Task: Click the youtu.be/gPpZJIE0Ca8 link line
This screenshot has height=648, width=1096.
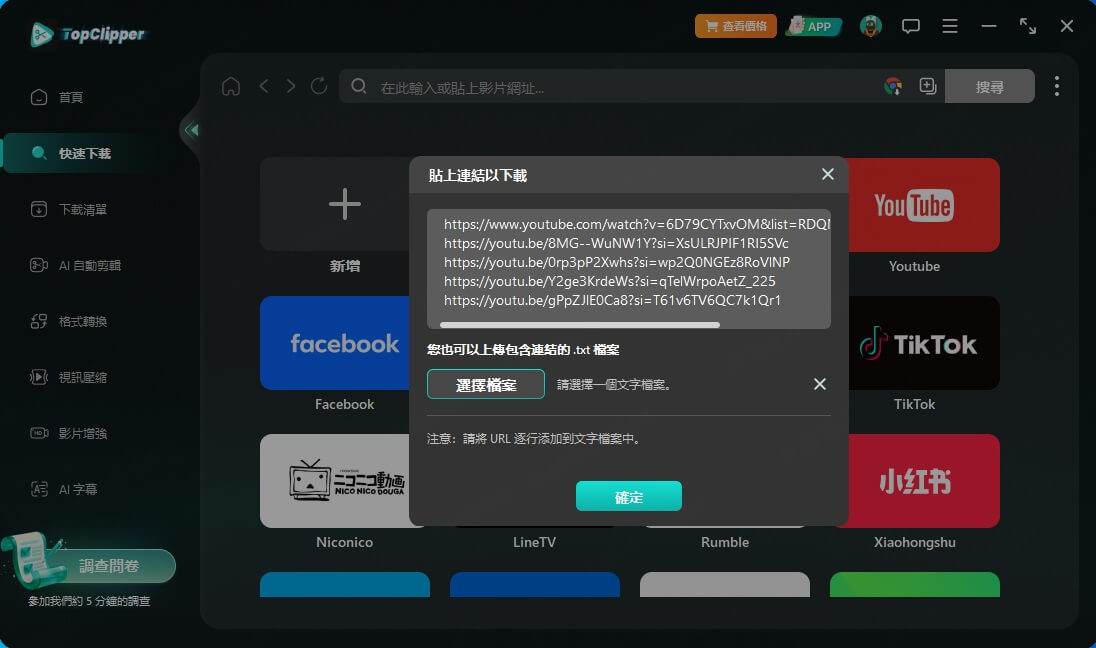Action: 612,300
